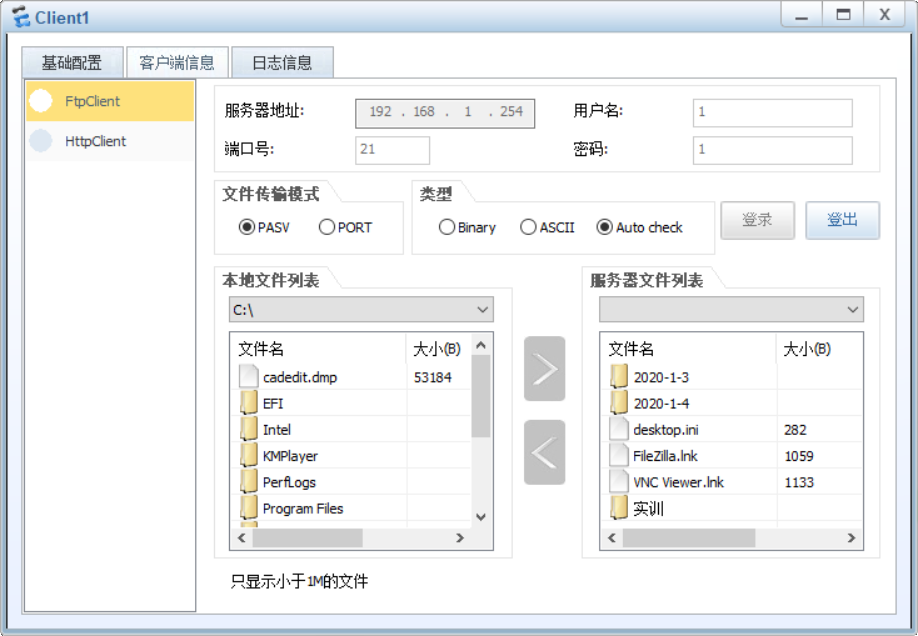918x636 pixels.
Task: Click local list scroll-right arrow
Action: coord(460,538)
